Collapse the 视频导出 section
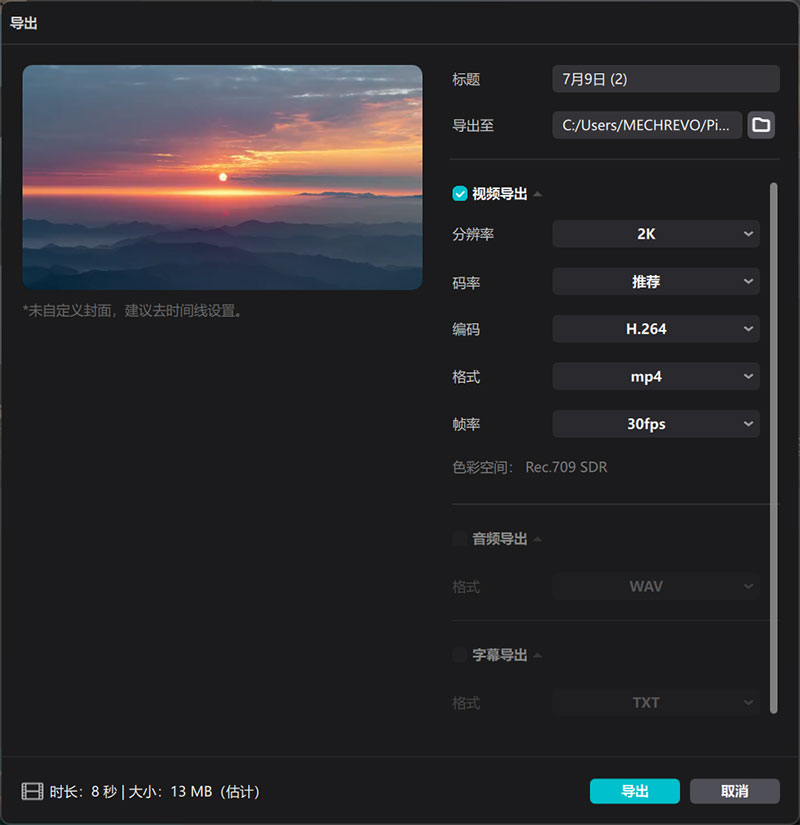 (536, 193)
